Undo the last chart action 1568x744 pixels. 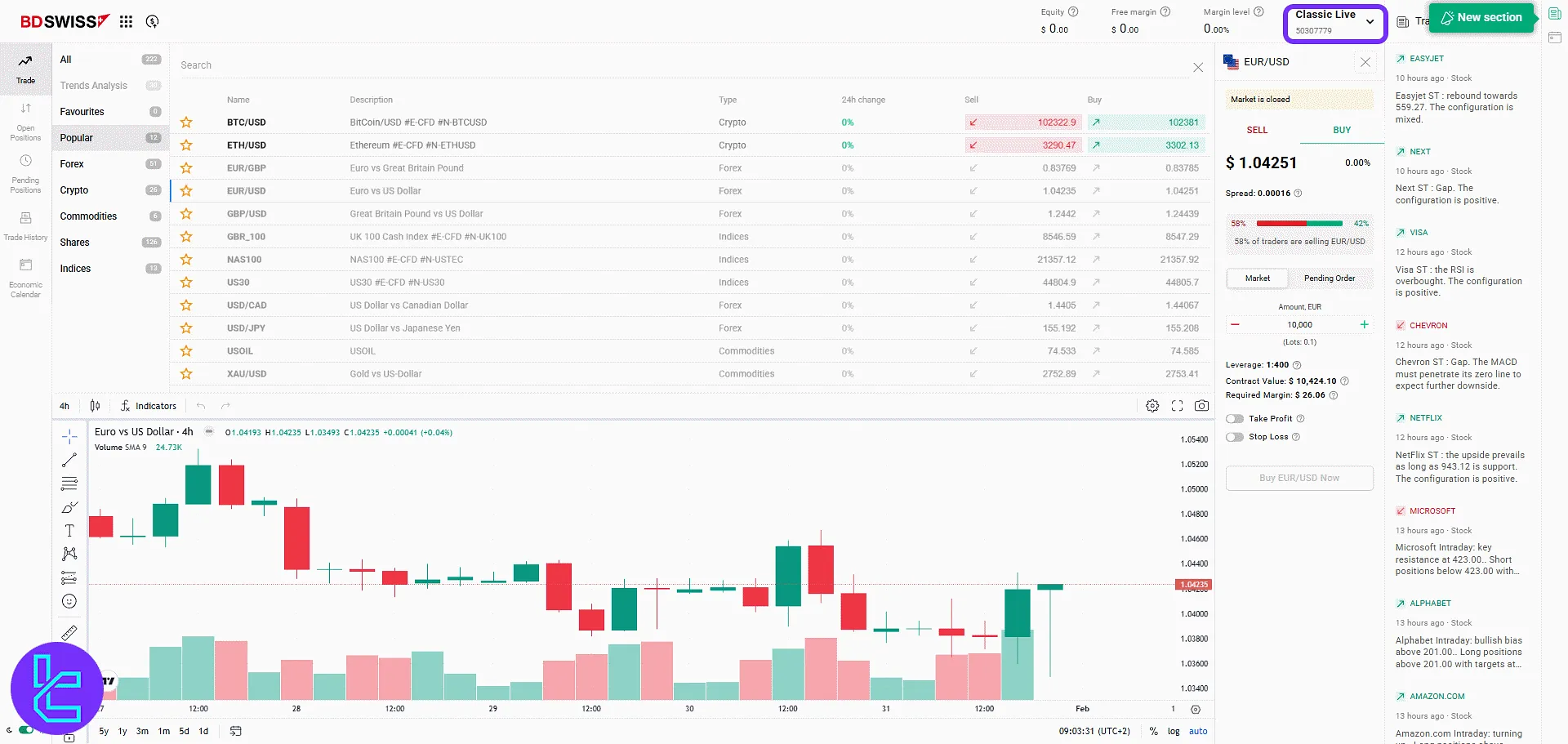click(201, 406)
